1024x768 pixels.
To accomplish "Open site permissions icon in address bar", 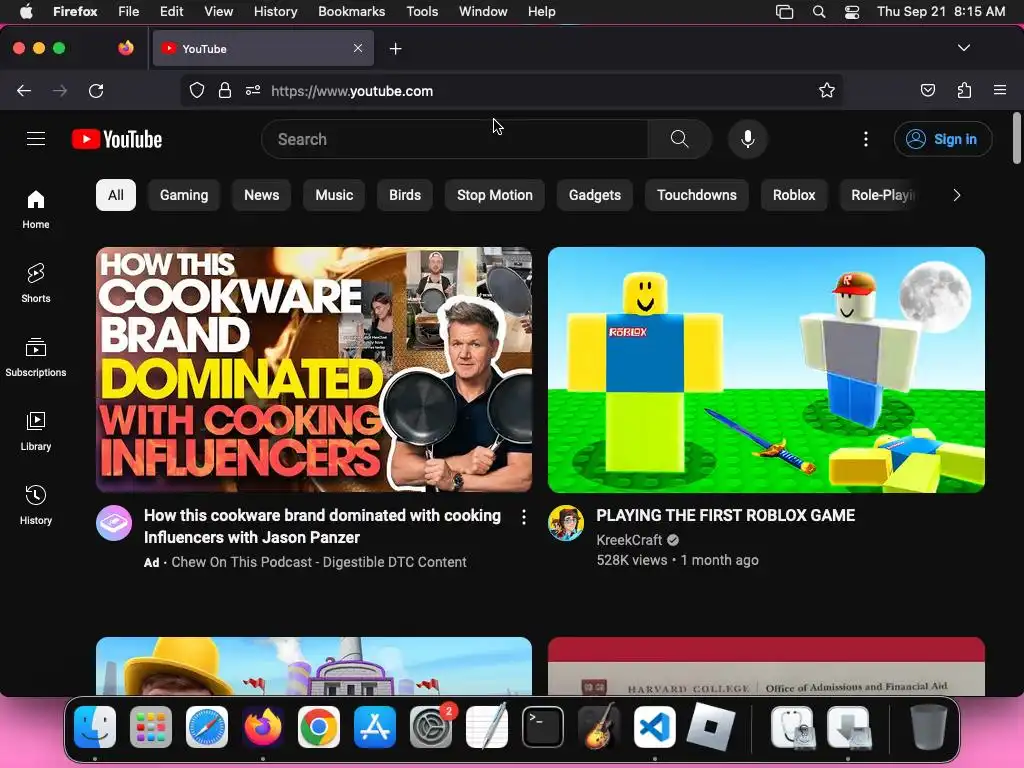I will tap(253, 91).
